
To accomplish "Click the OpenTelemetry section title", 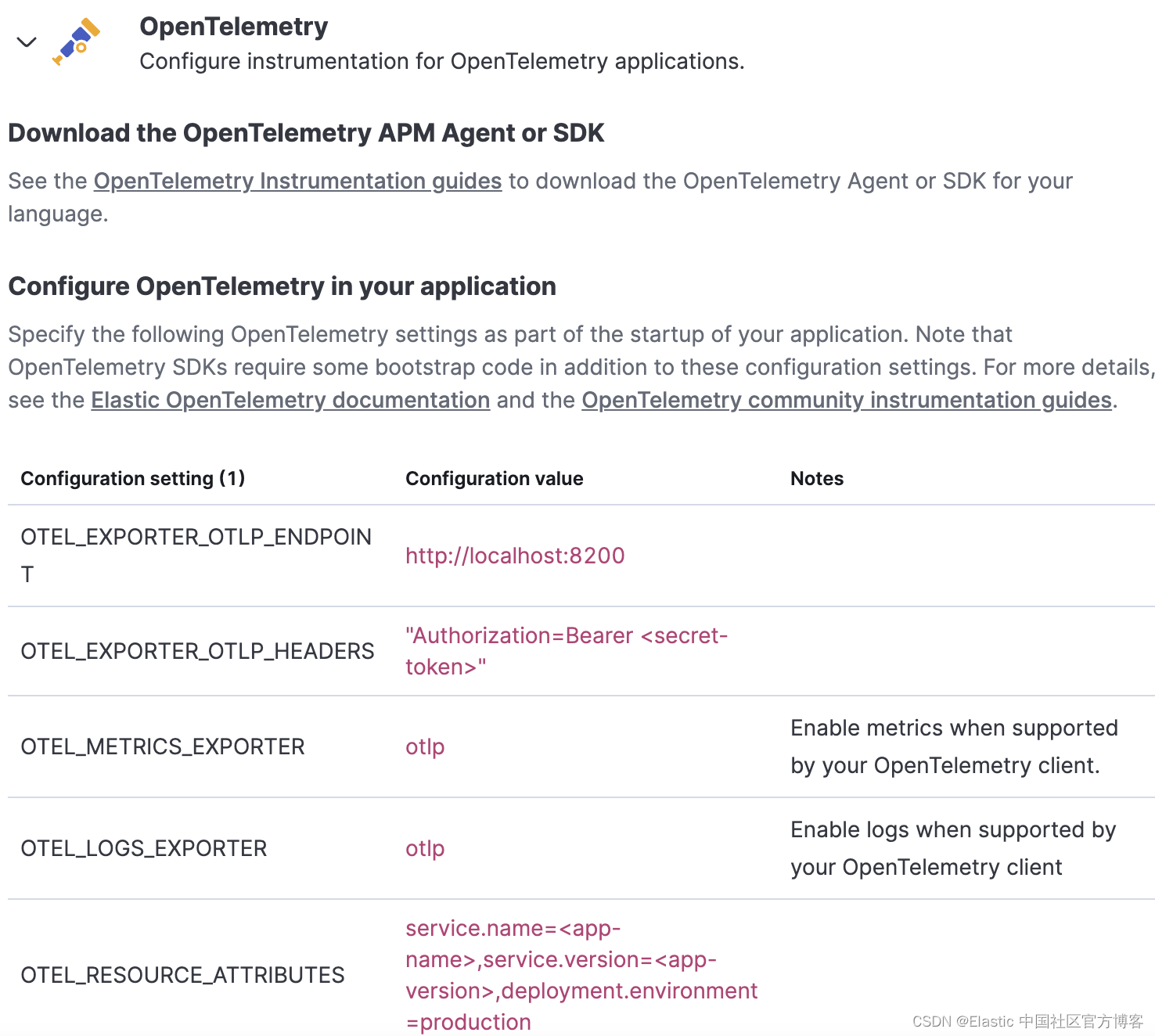I will tap(234, 27).
